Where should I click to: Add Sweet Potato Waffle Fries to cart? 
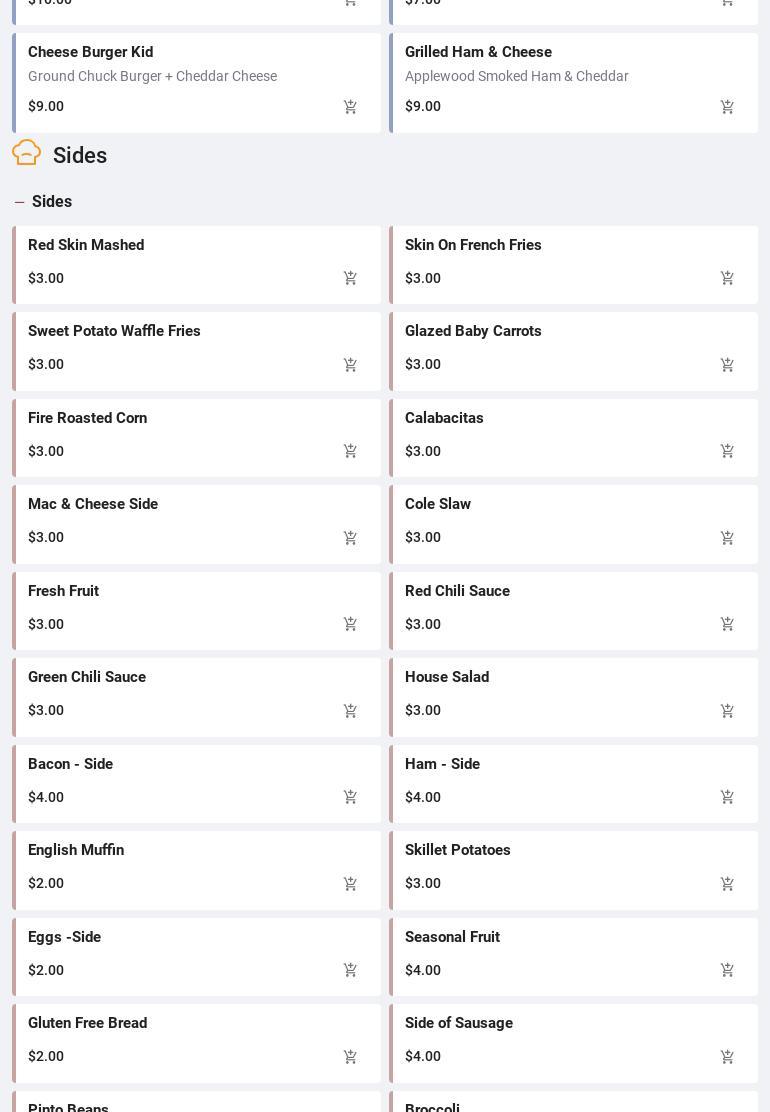coord(350,365)
